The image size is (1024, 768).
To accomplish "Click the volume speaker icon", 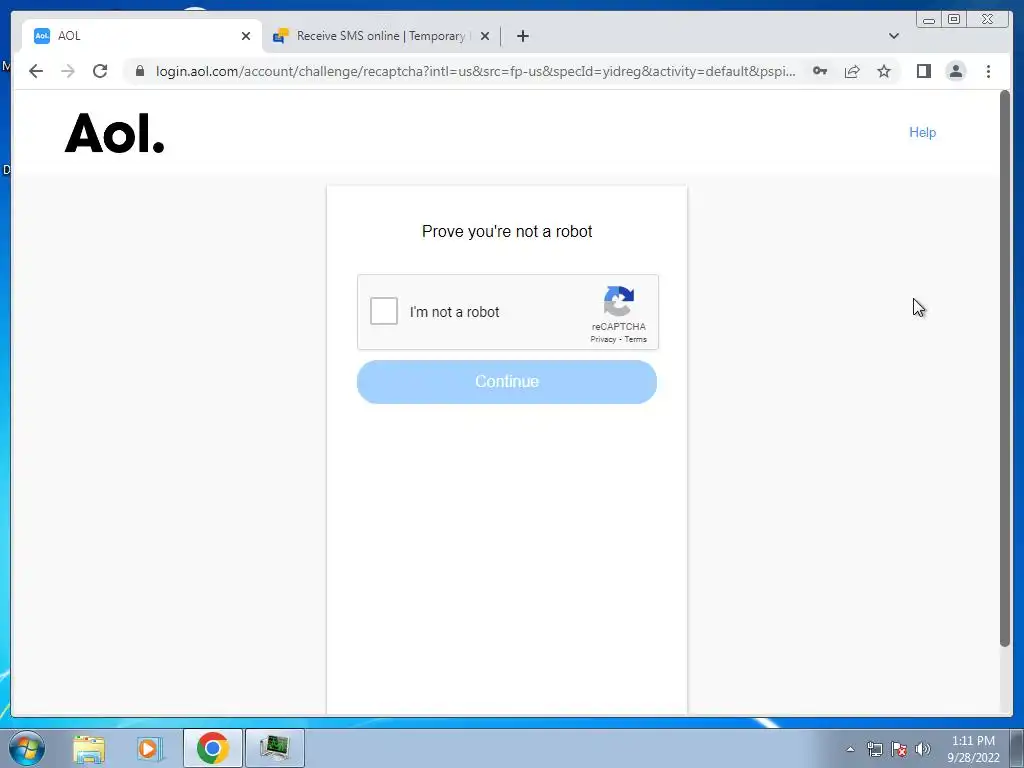I will pyautogui.click(x=922, y=749).
